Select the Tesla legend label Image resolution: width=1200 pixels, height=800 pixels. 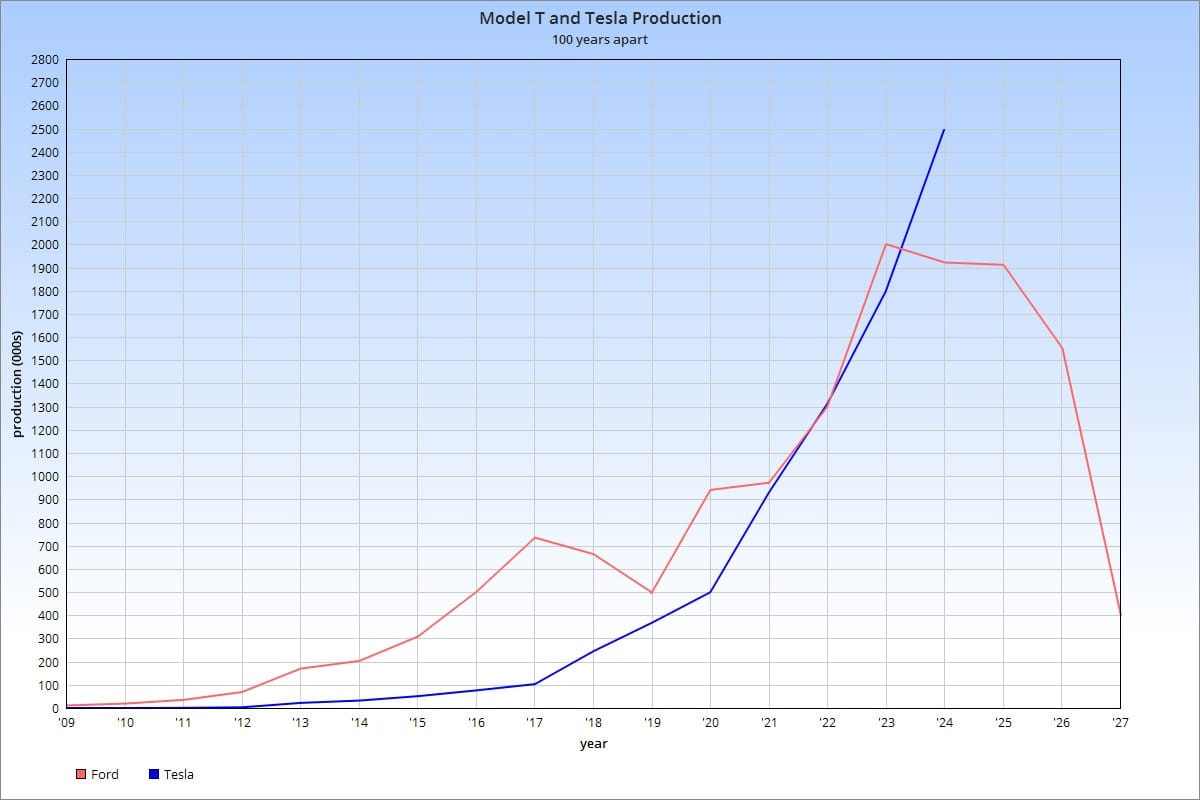179,774
